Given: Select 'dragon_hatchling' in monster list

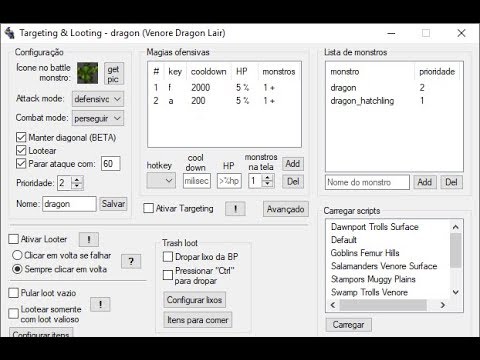Looking at the screenshot, I should tap(394, 101).
